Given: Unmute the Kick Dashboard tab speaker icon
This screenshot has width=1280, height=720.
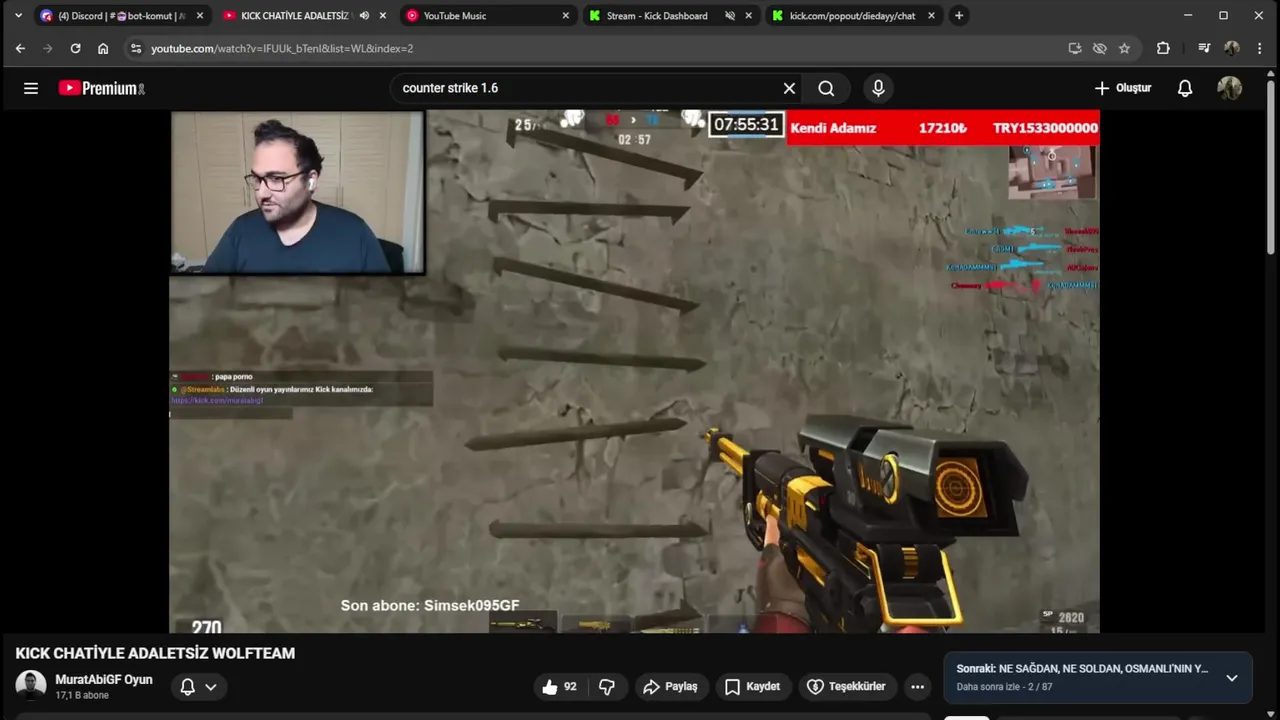Looking at the screenshot, I should [730, 16].
